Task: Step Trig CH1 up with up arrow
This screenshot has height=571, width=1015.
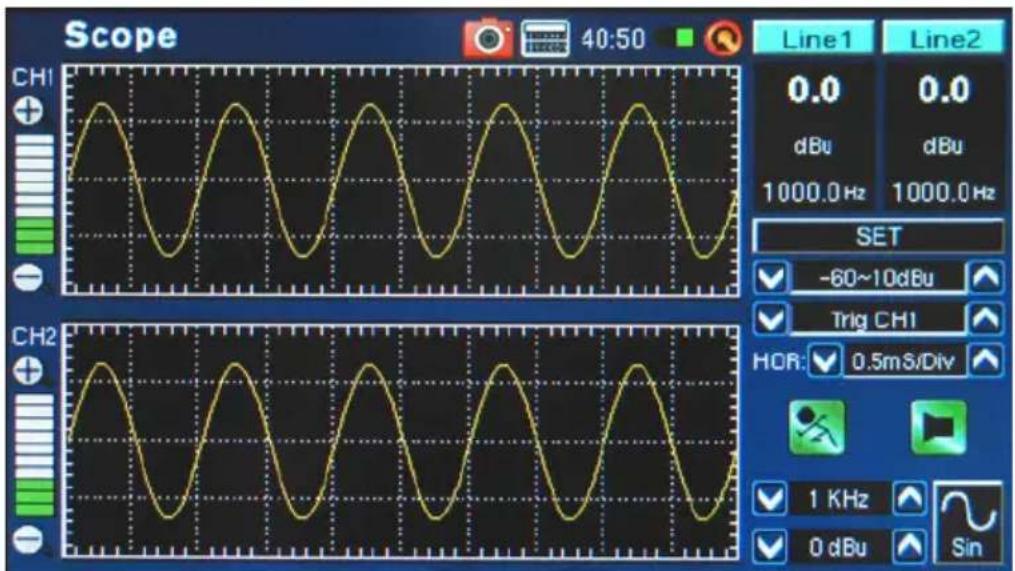Action: click(x=986, y=319)
